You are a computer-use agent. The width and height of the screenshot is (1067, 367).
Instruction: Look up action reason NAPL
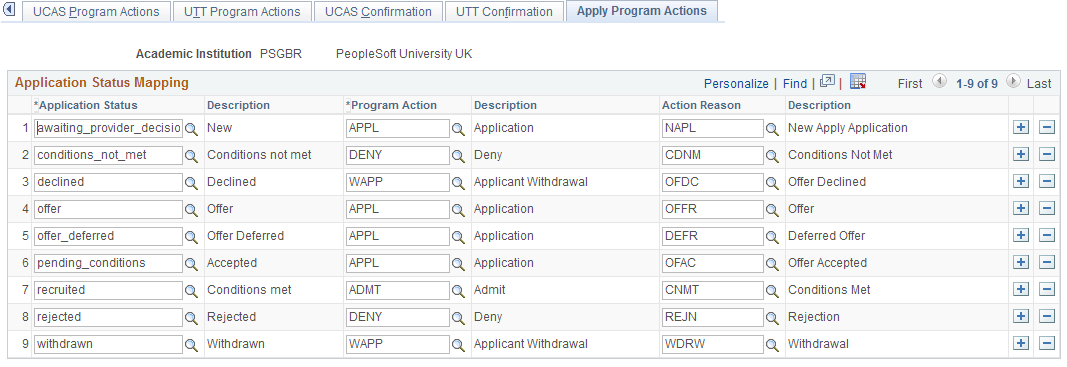click(x=772, y=129)
